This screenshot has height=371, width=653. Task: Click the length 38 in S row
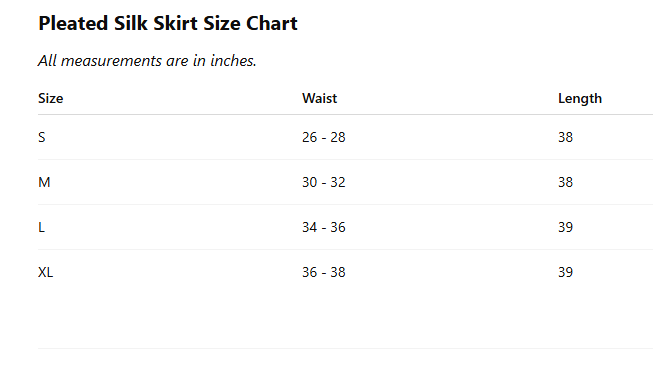pyautogui.click(x=566, y=137)
